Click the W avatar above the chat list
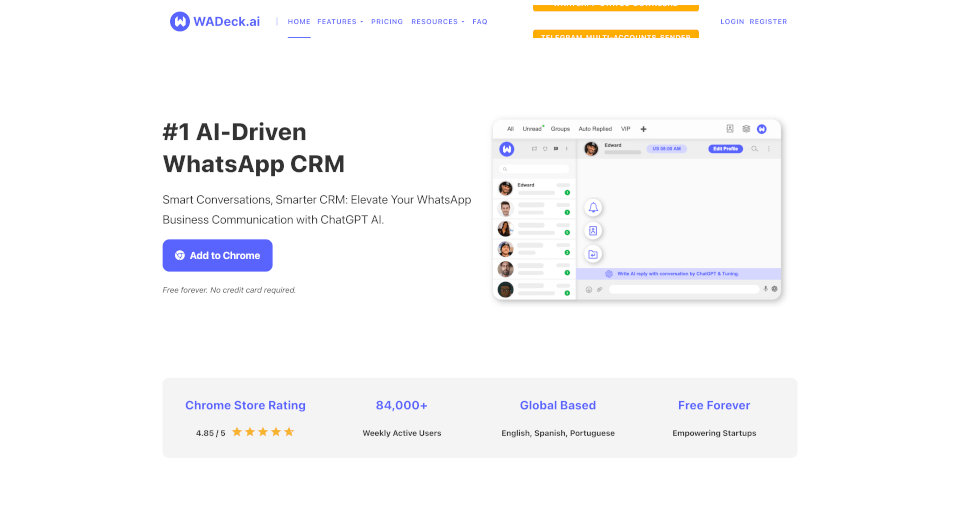 (507, 149)
